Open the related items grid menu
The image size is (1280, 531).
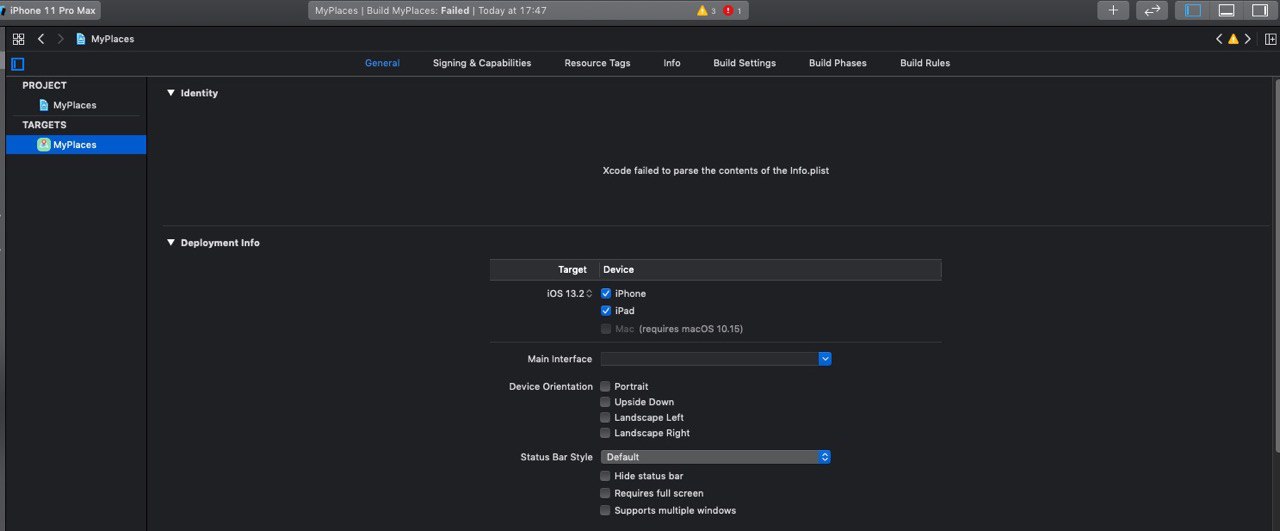tap(18, 39)
